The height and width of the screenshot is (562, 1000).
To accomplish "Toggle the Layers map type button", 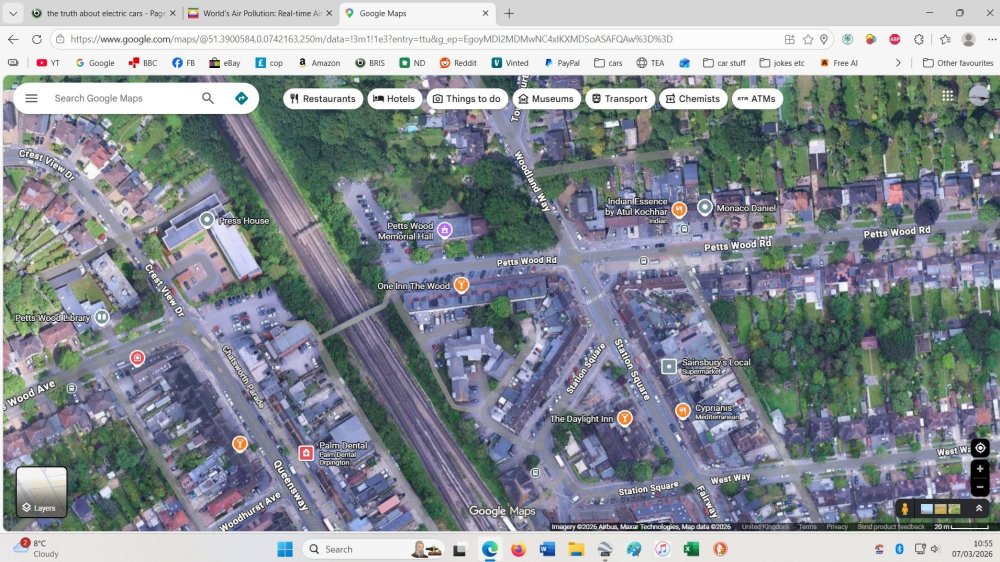I will click(x=41, y=492).
